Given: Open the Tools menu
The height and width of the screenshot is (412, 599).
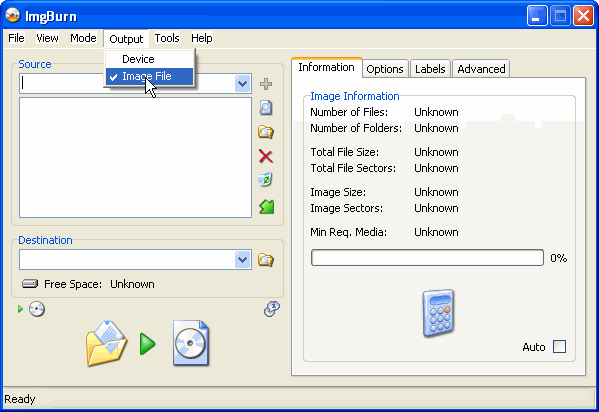Looking at the screenshot, I should coord(167,38).
